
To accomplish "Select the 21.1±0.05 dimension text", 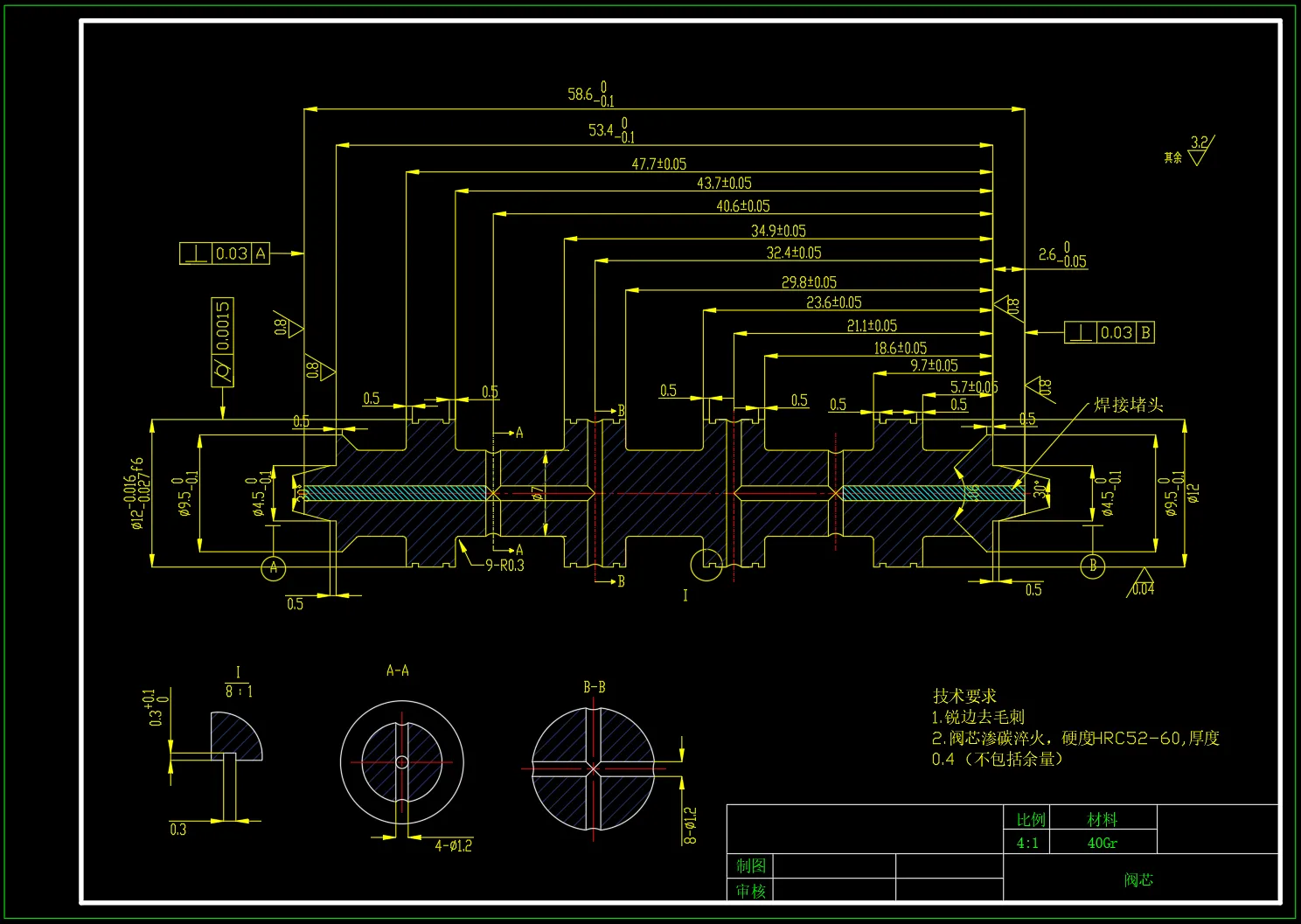I will pos(872,326).
